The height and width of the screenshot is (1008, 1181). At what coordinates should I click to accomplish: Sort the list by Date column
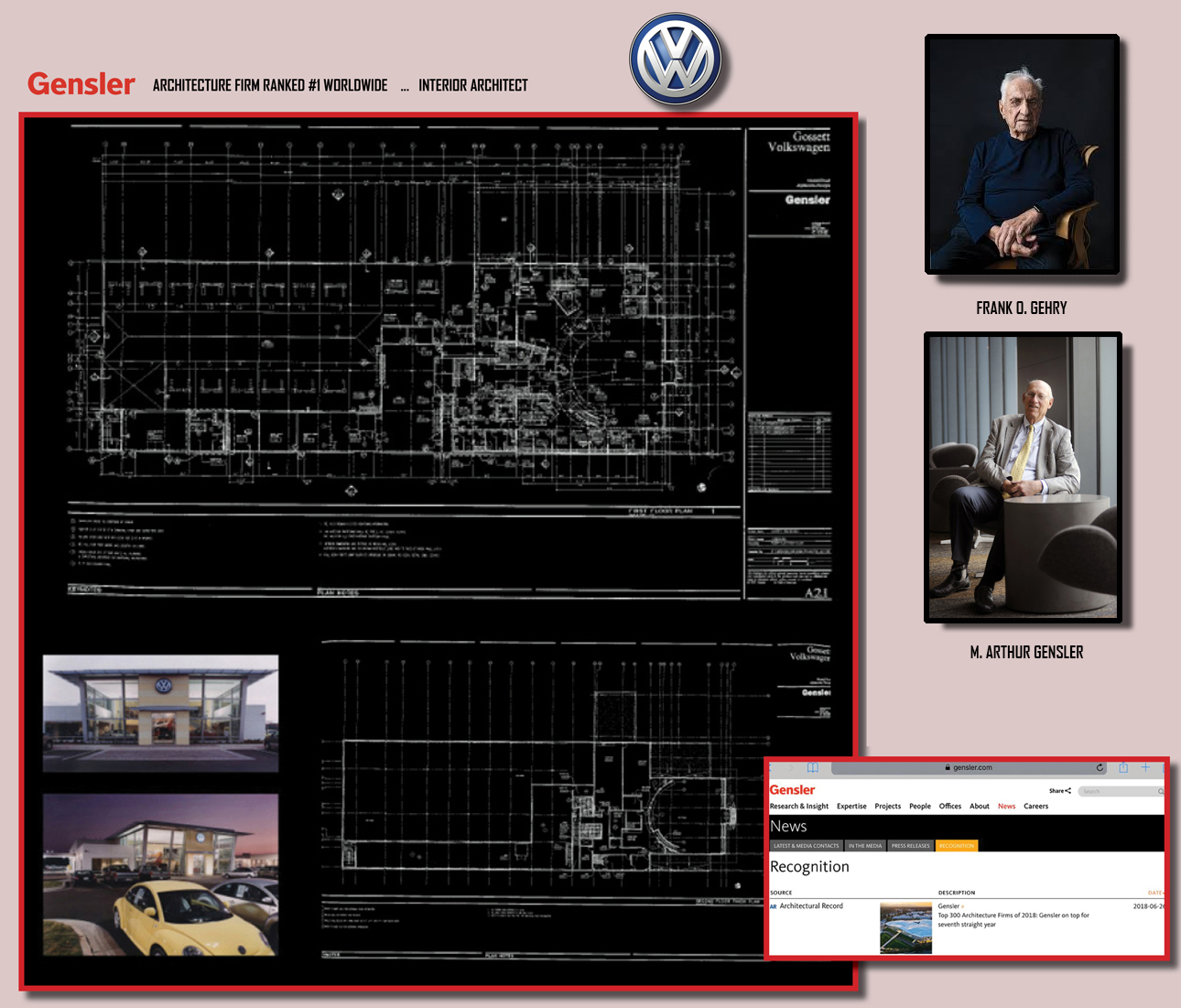coord(1155,893)
